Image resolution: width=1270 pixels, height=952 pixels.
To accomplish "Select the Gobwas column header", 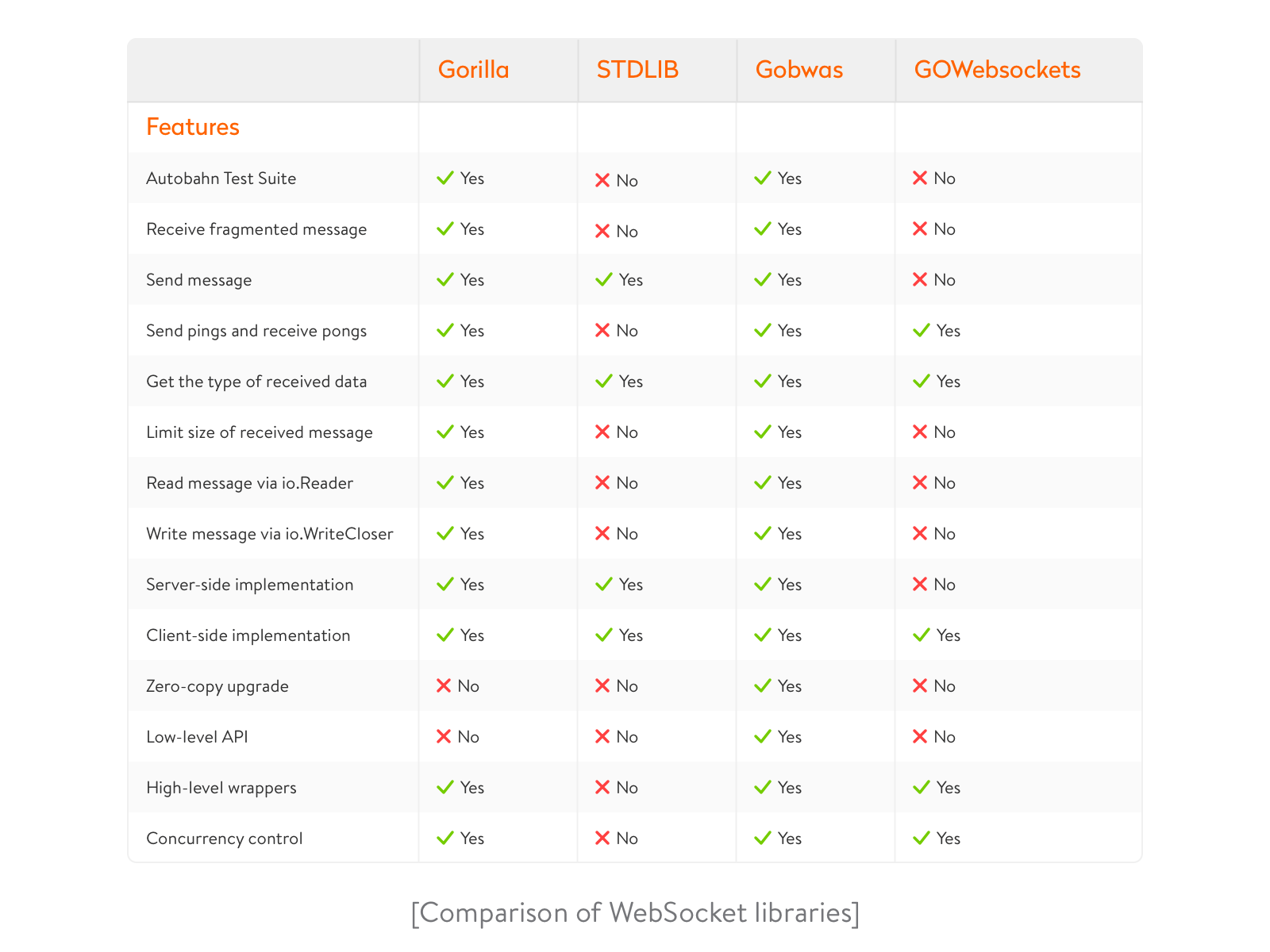I will point(799,70).
